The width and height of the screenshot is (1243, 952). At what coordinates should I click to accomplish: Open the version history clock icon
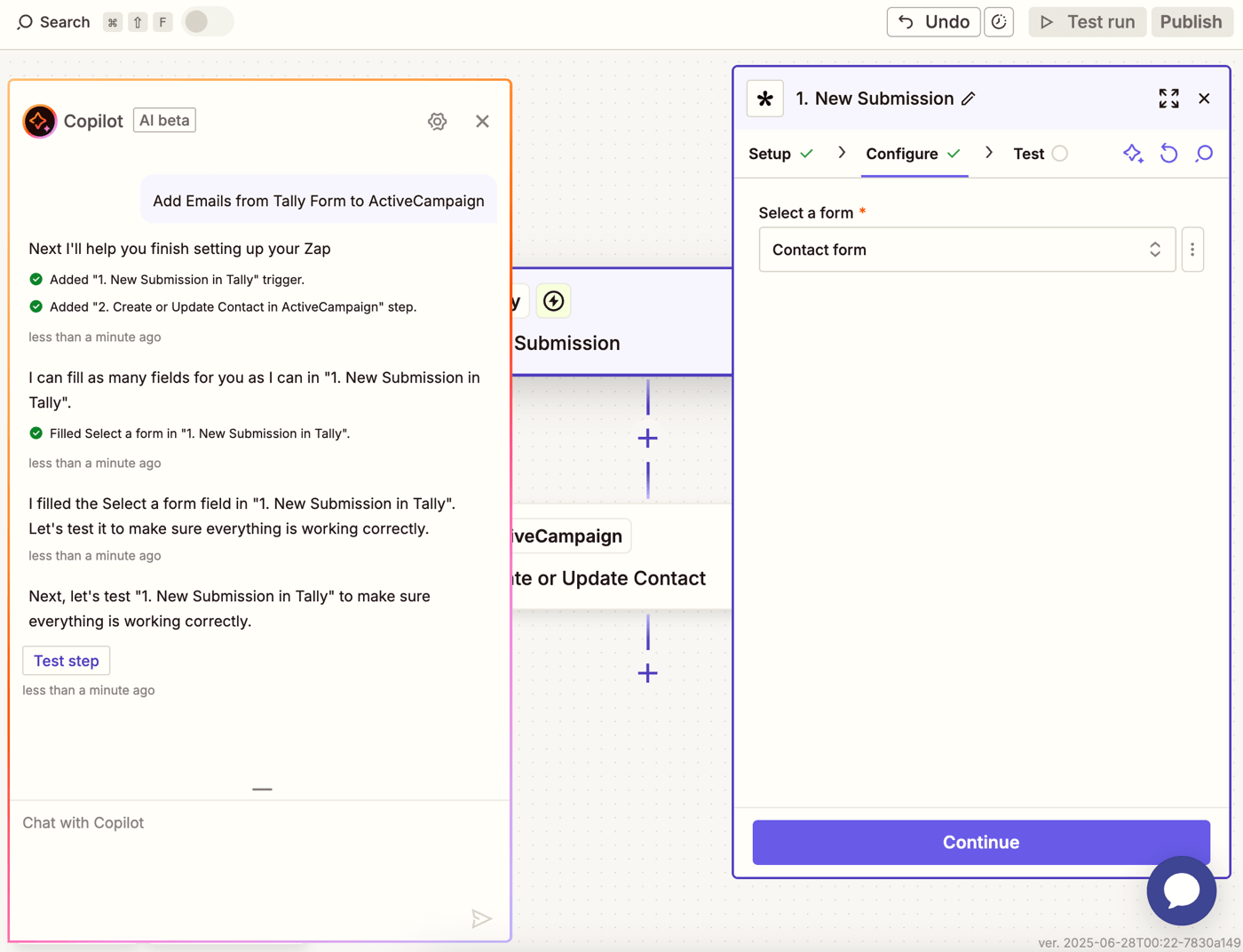1000,22
